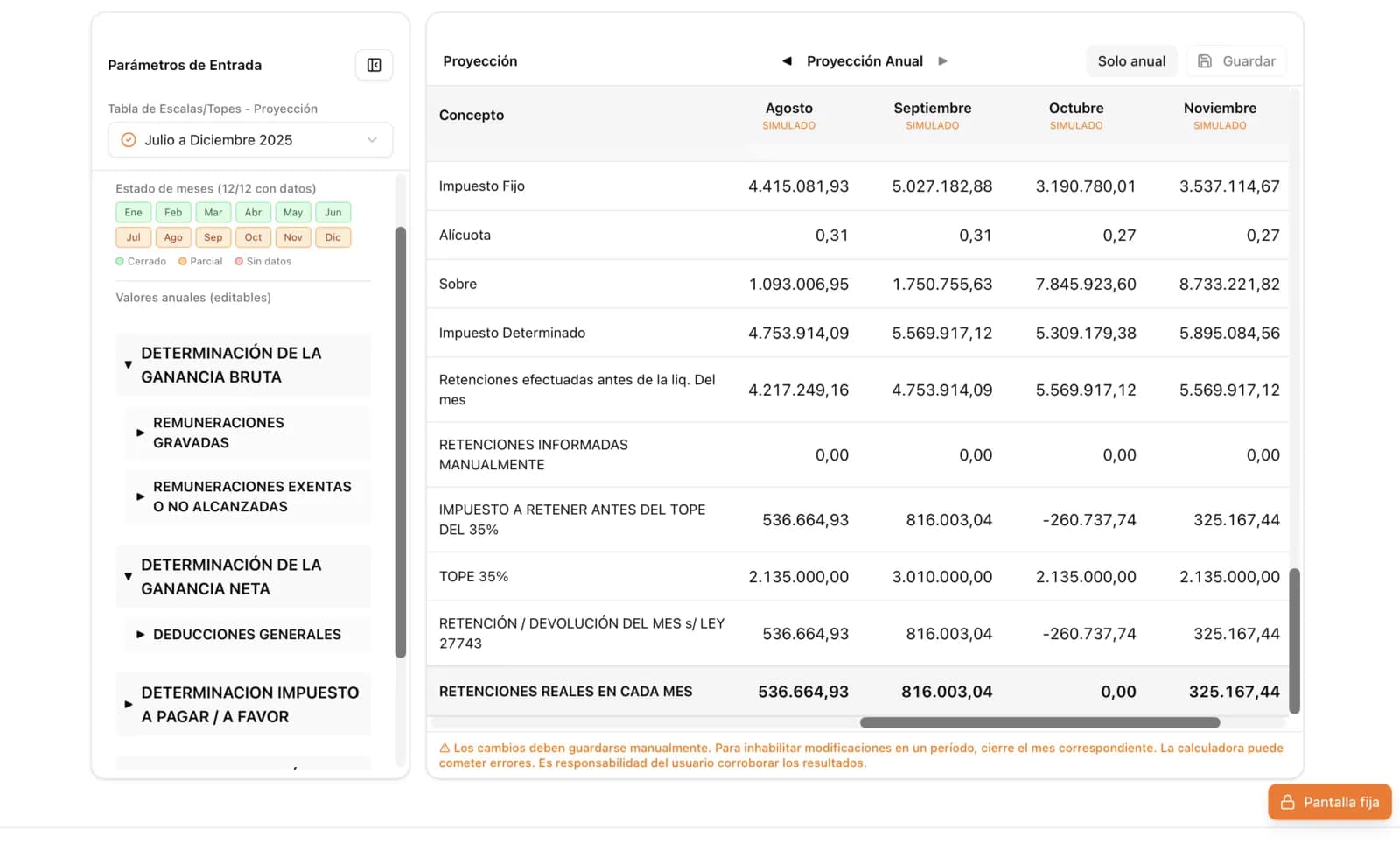1400x844 pixels.
Task: Click the Guardar save button
Action: (1236, 61)
